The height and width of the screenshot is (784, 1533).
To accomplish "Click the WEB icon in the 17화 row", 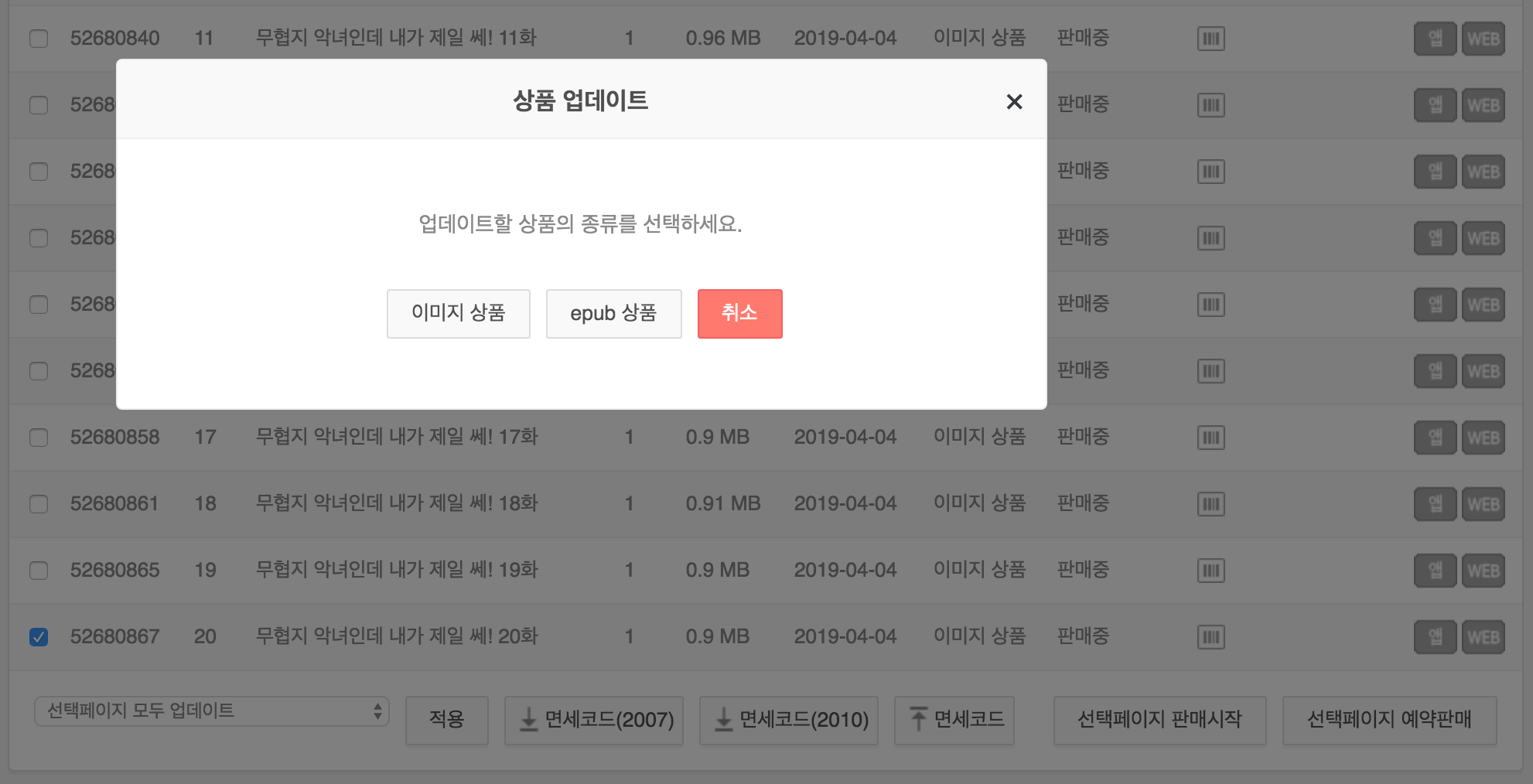I will click(x=1483, y=437).
